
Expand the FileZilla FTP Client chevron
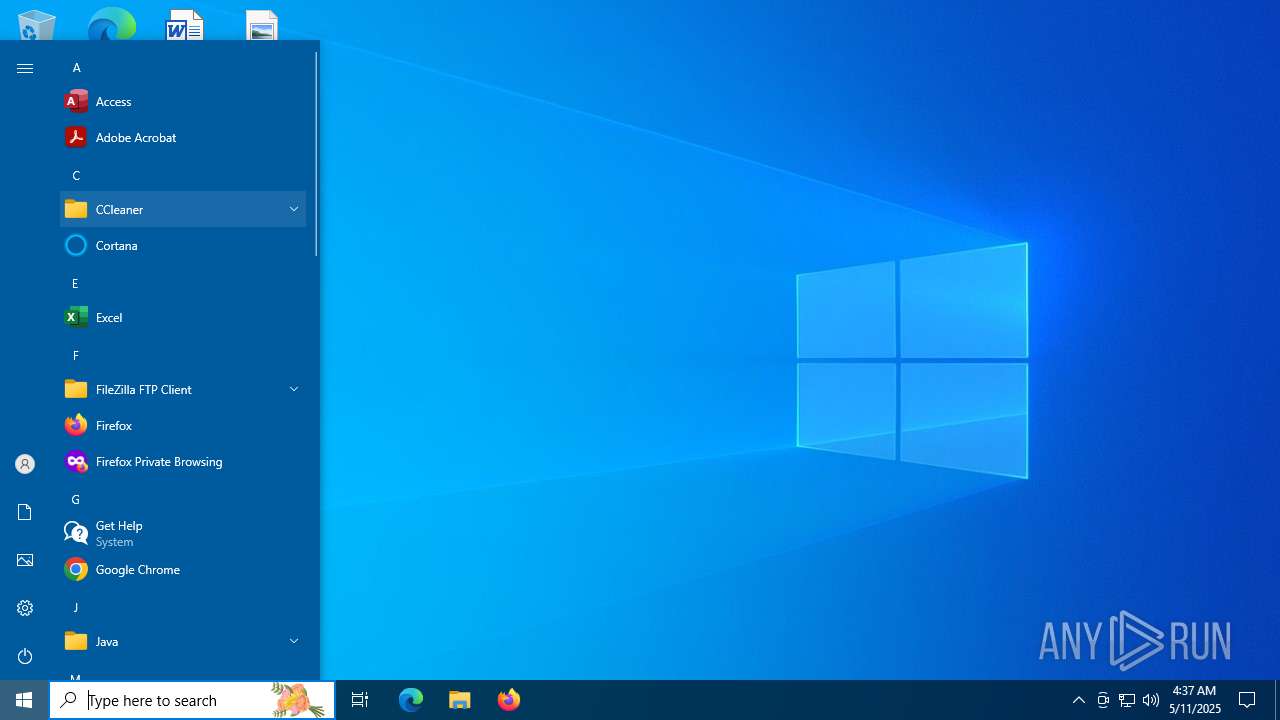pos(294,389)
